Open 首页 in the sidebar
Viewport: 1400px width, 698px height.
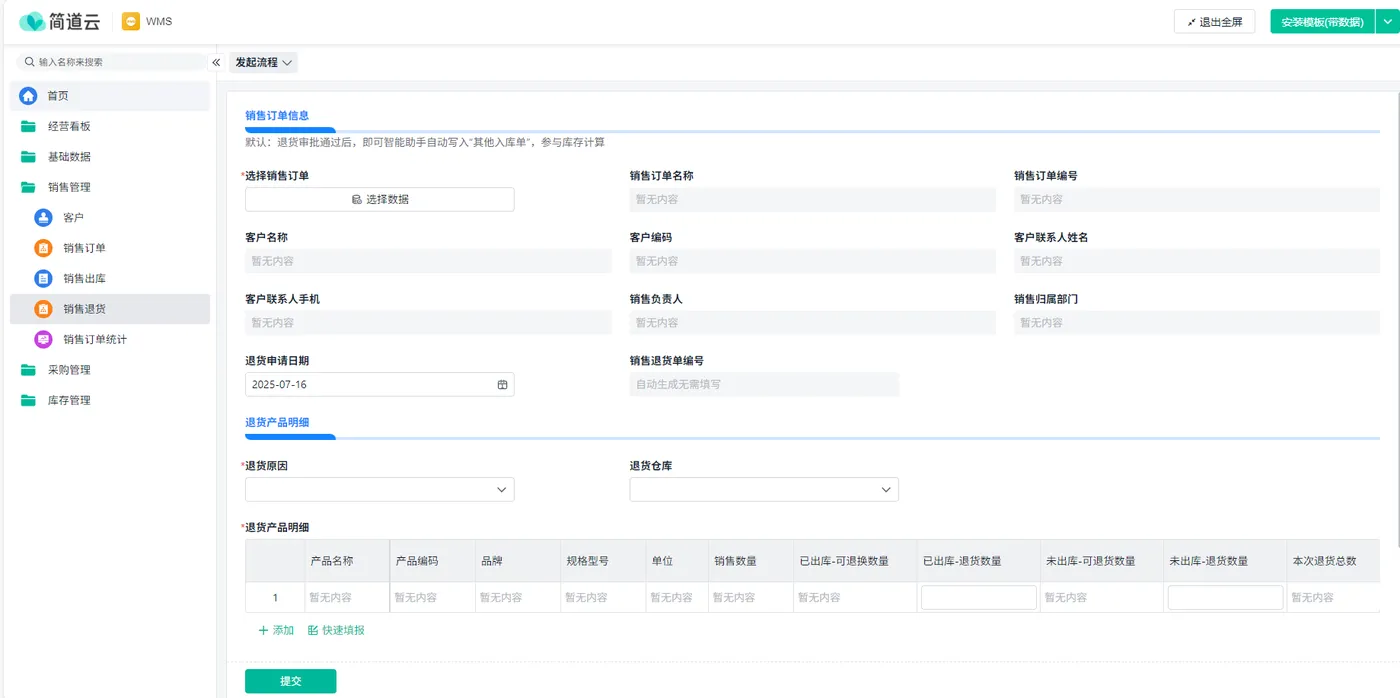click(x=110, y=96)
